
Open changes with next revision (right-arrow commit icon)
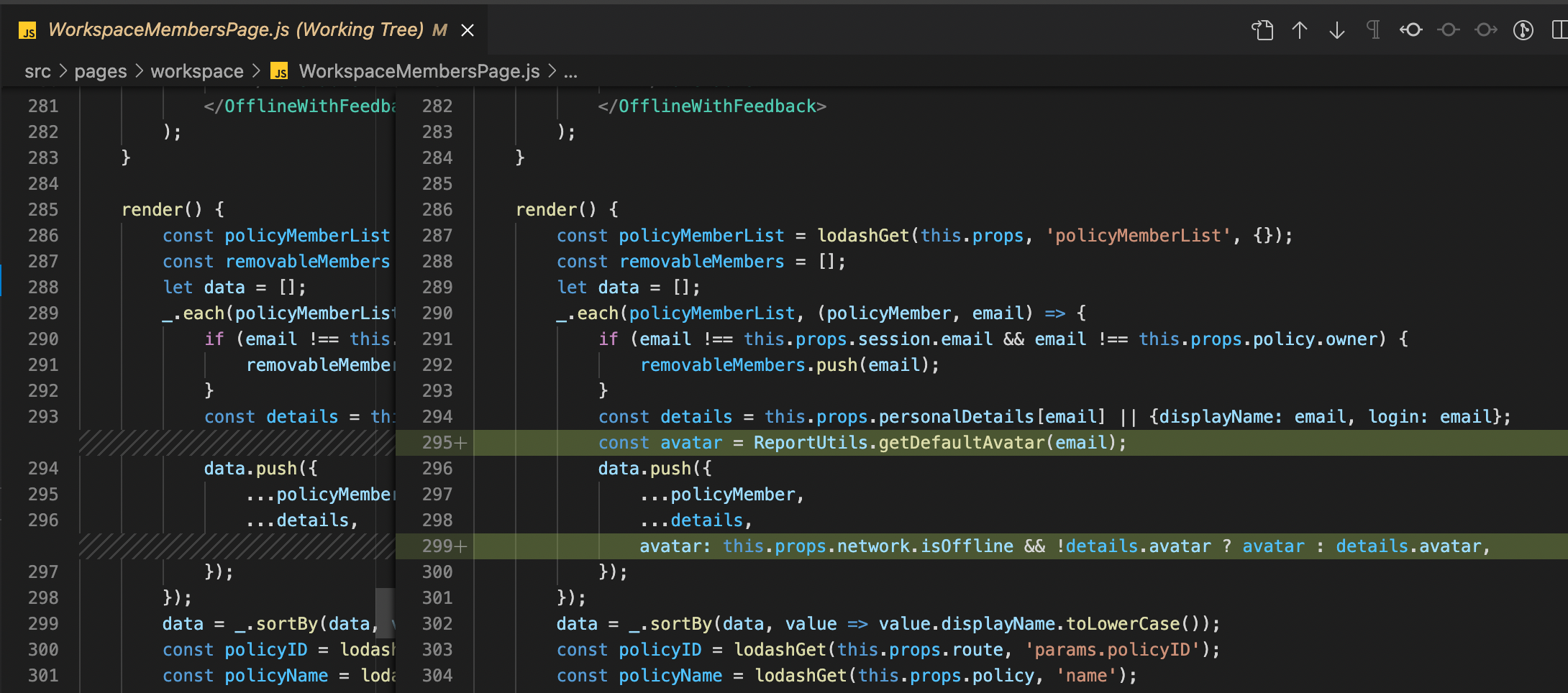pyautogui.click(x=1486, y=30)
